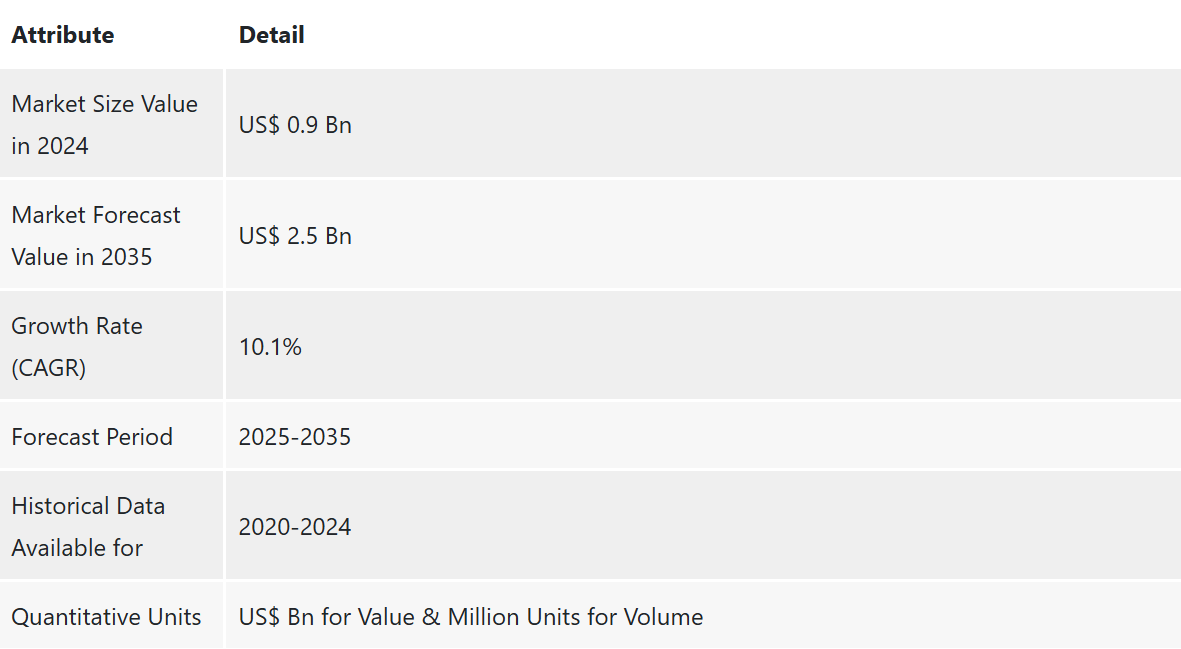Click the word 2035 in forecast label
1181x649 pixels.
[x=127, y=257]
